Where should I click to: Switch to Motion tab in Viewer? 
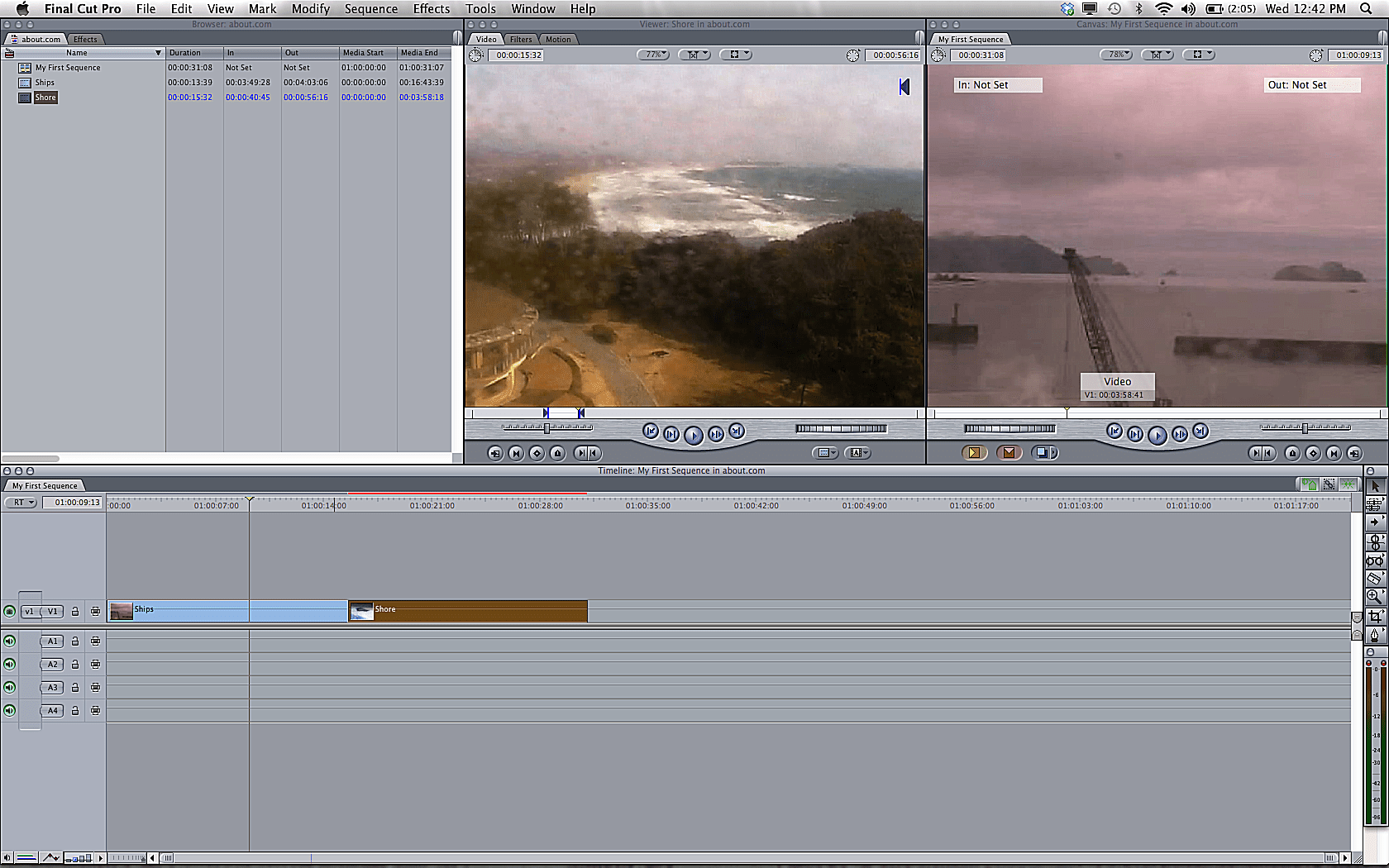click(x=558, y=39)
